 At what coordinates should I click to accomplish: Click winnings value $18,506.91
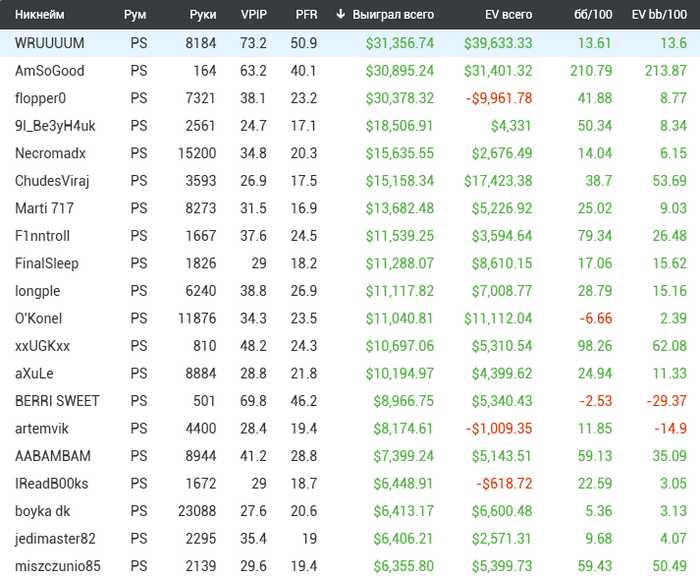pos(400,126)
